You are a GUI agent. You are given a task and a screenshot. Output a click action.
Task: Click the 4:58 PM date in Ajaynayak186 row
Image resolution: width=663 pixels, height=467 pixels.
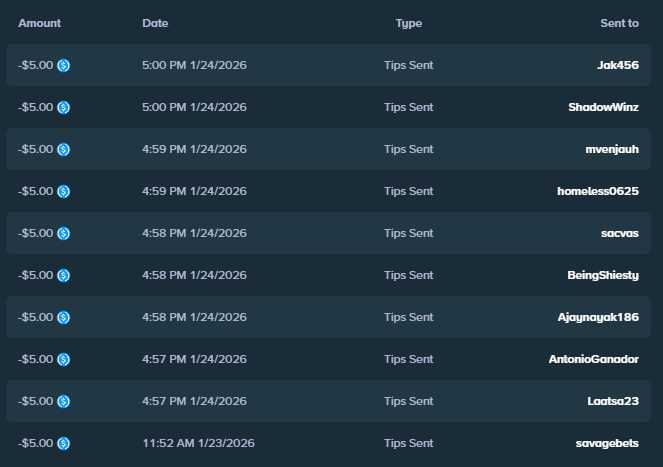[x=195, y=317]
